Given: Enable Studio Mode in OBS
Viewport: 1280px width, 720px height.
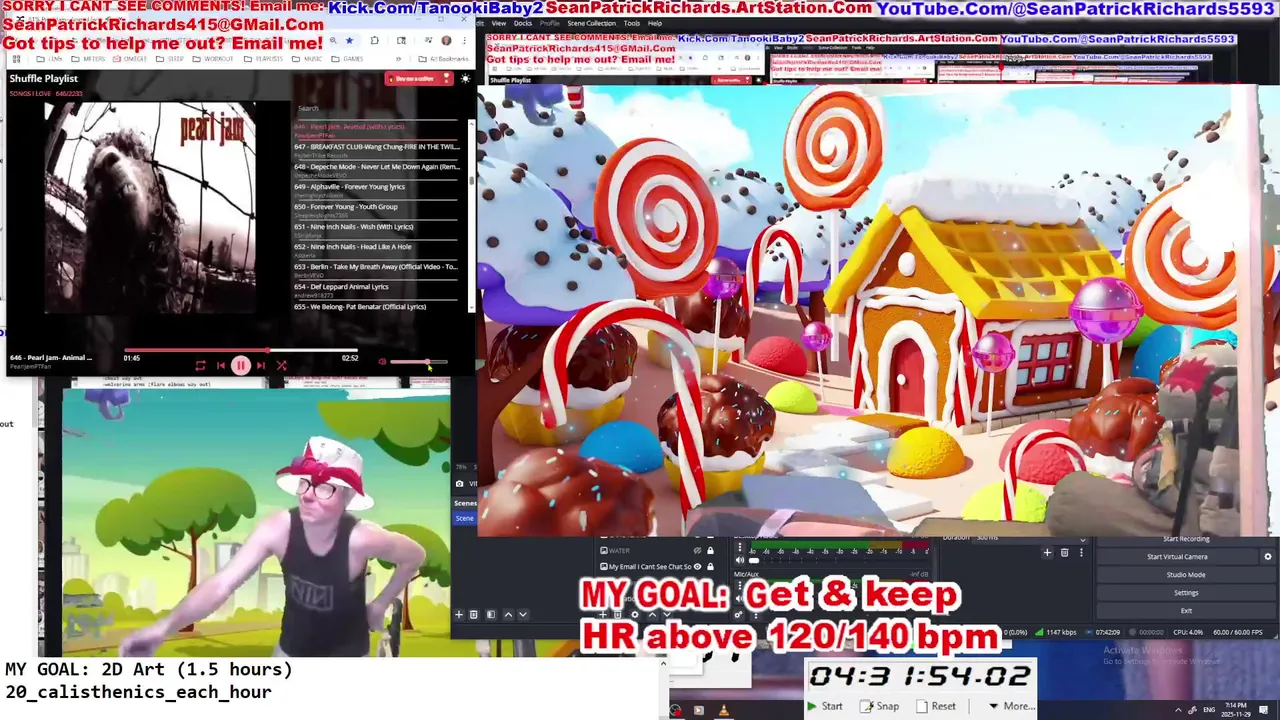Looking at the screenshot, I should (x=1186, y=575).
